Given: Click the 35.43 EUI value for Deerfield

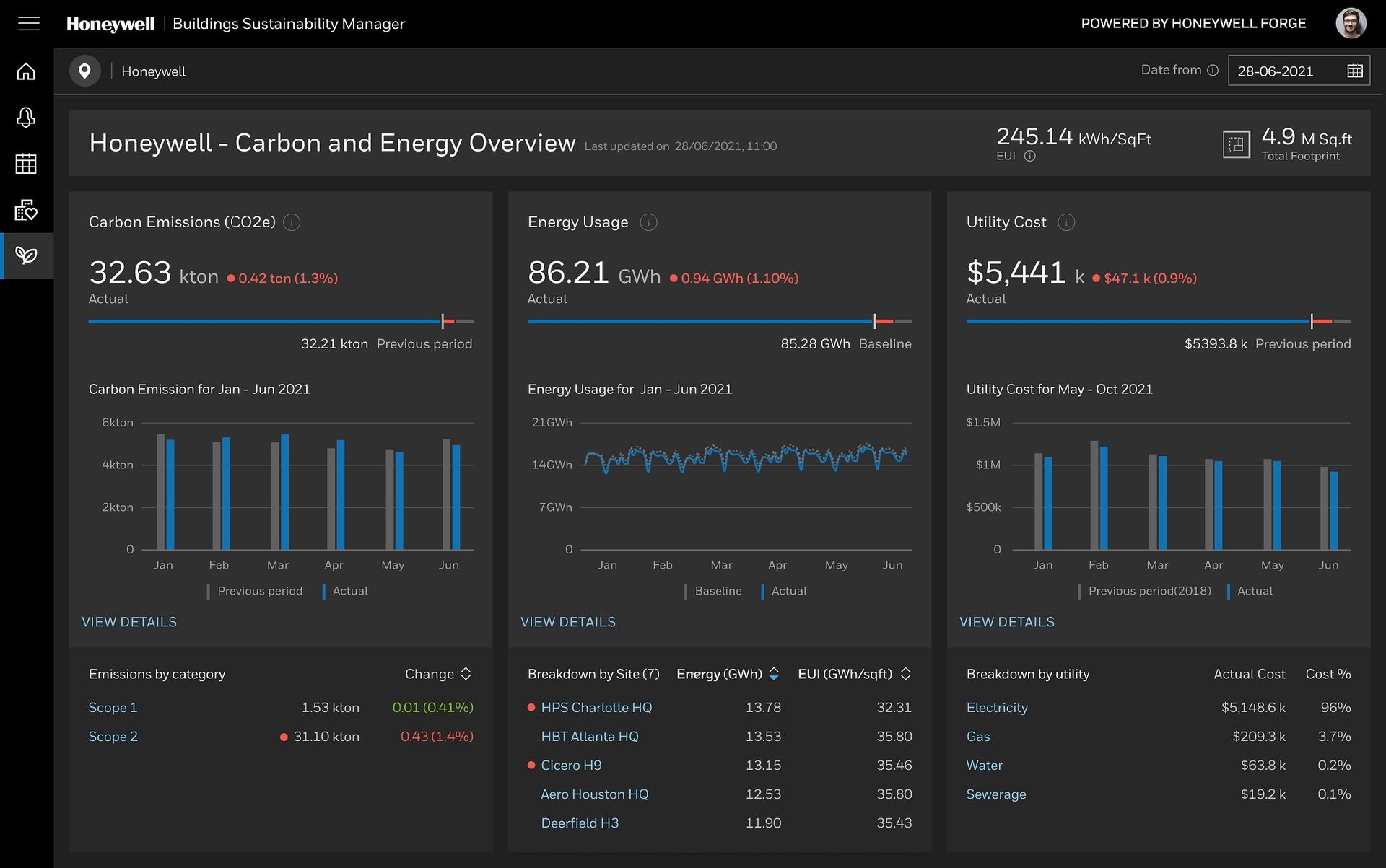Looking at the screenshot, I should click(894, 823).
